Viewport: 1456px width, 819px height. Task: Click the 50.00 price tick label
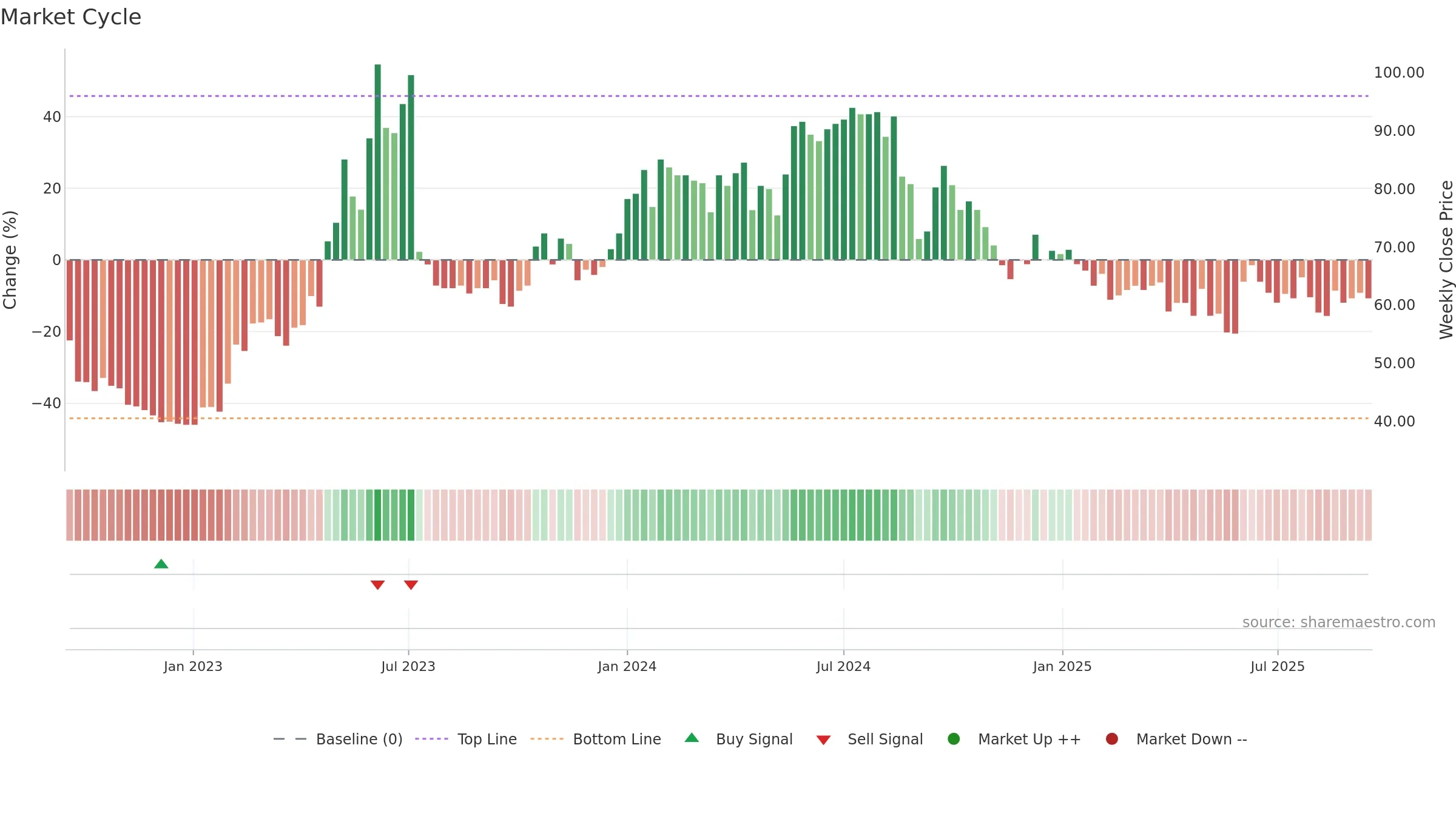point(1395,363)
